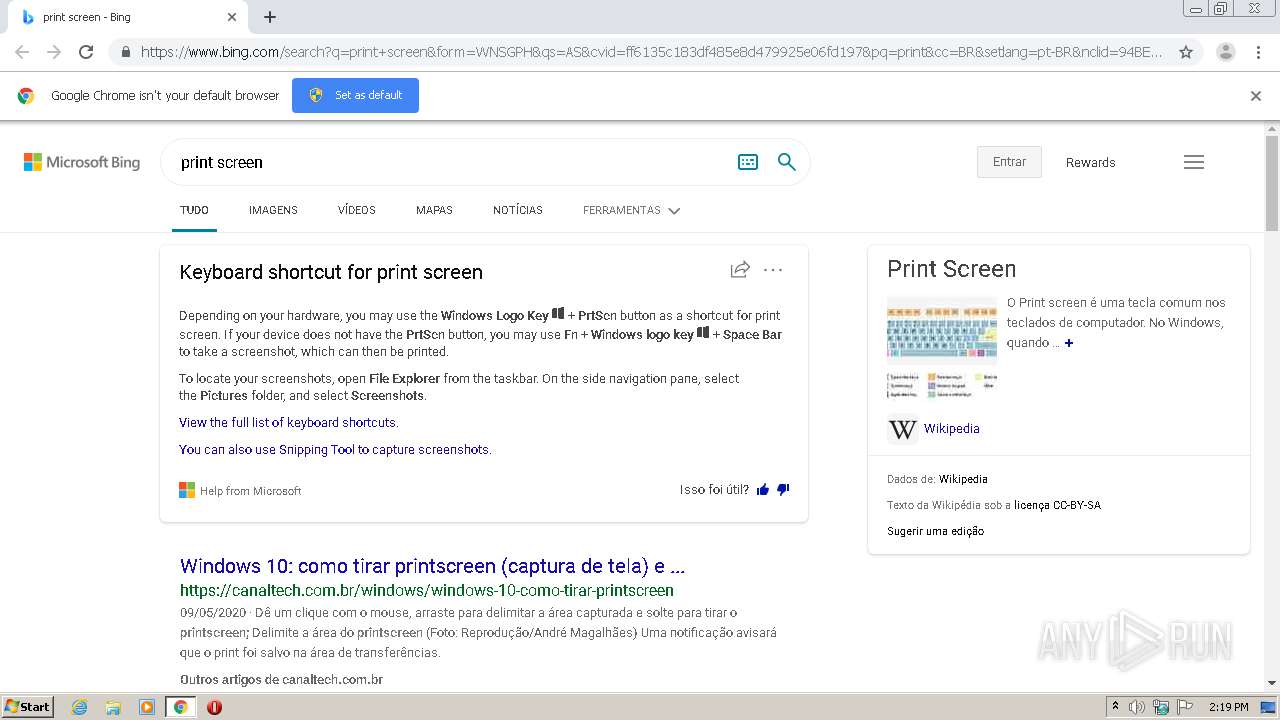Click the share icon on shortcut card
The height and width of the screenshot is (720, 1280).
[x=740, y=269]
